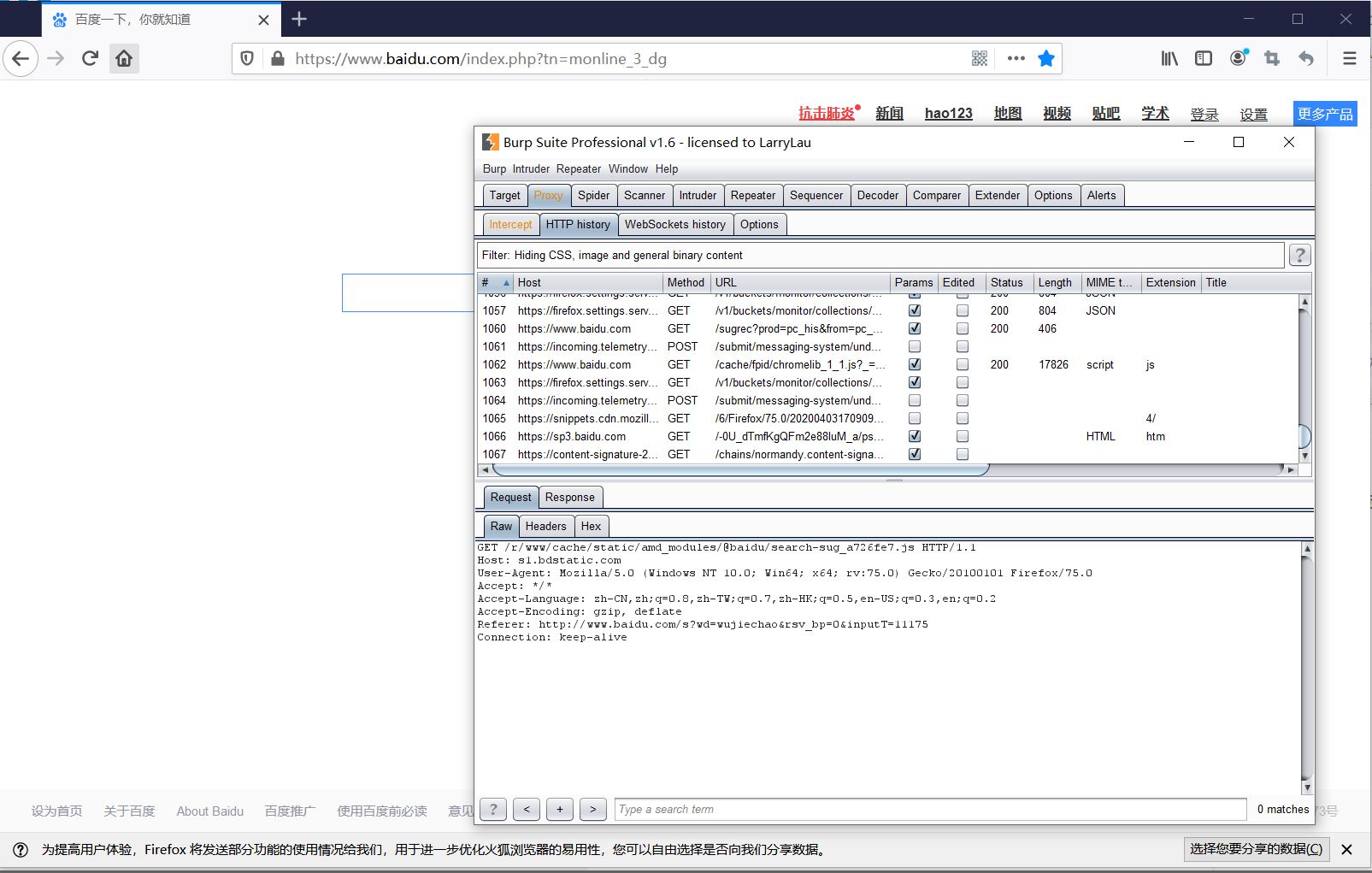The width and height of the screenshot is (1372, 873).
Task: Toggle Firefox sidebar icon
Action: click(1204, 58)
